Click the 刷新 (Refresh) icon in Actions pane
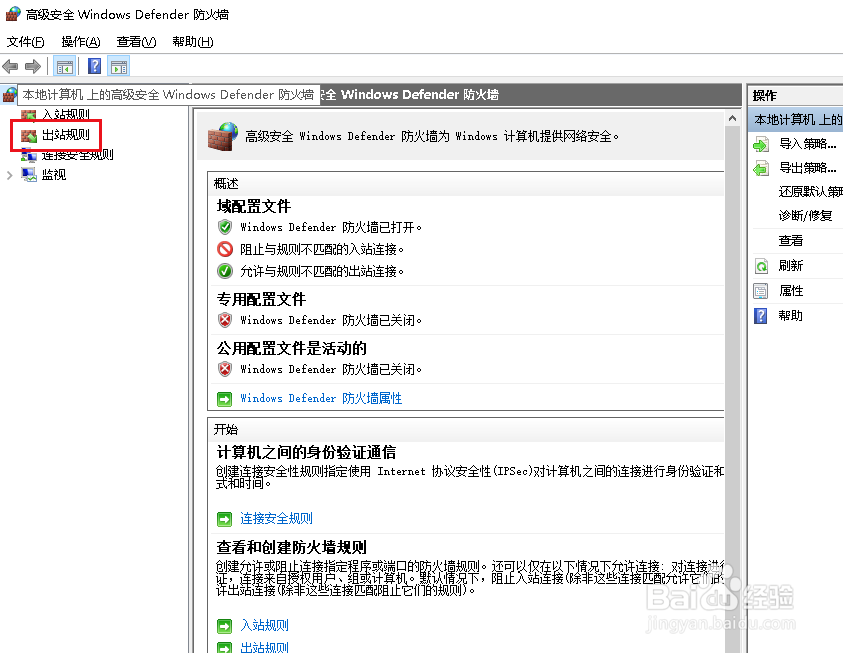 tap(761, 265)
